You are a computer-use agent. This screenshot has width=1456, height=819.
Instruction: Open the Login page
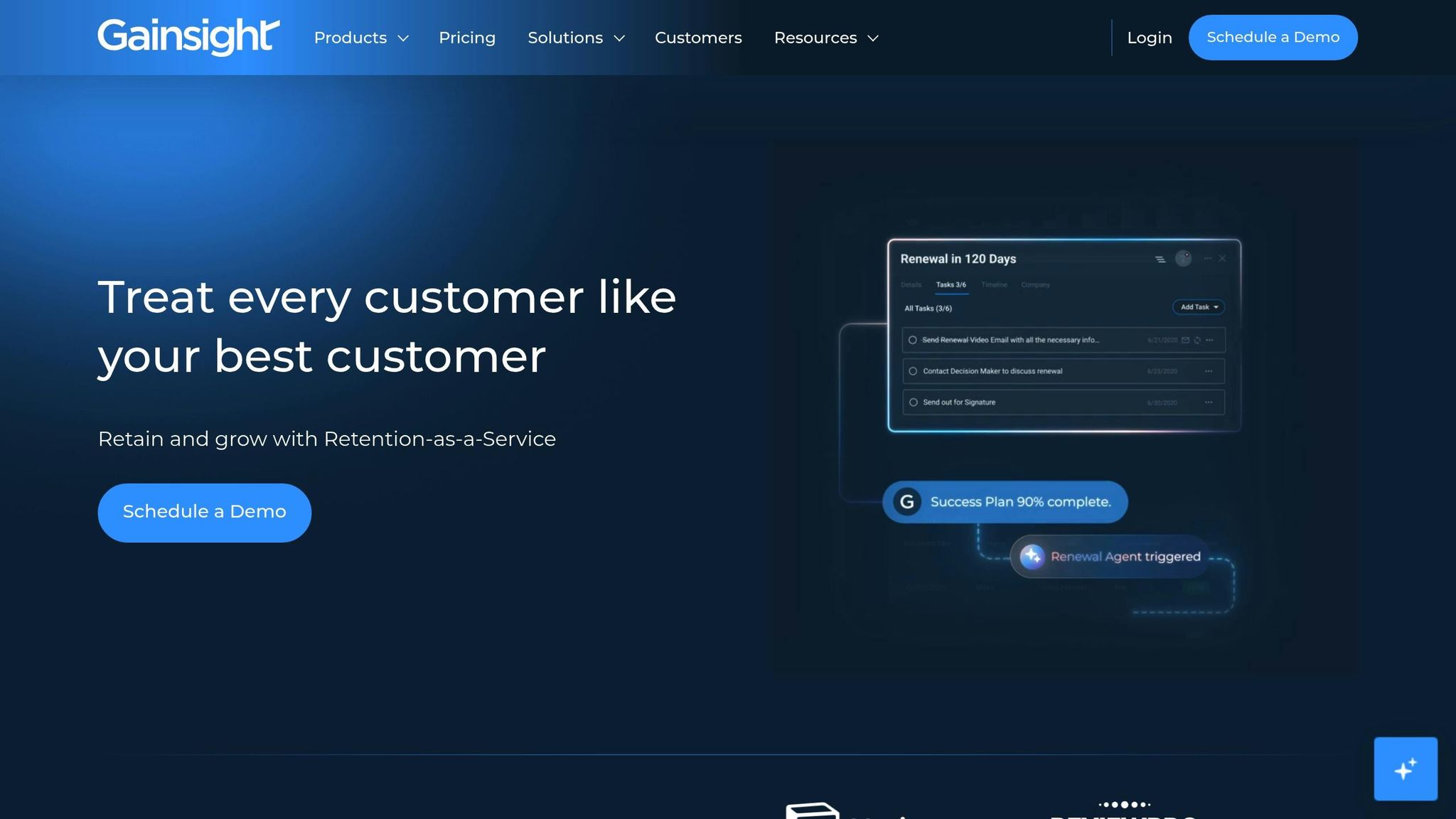(x=1149, y=38)
